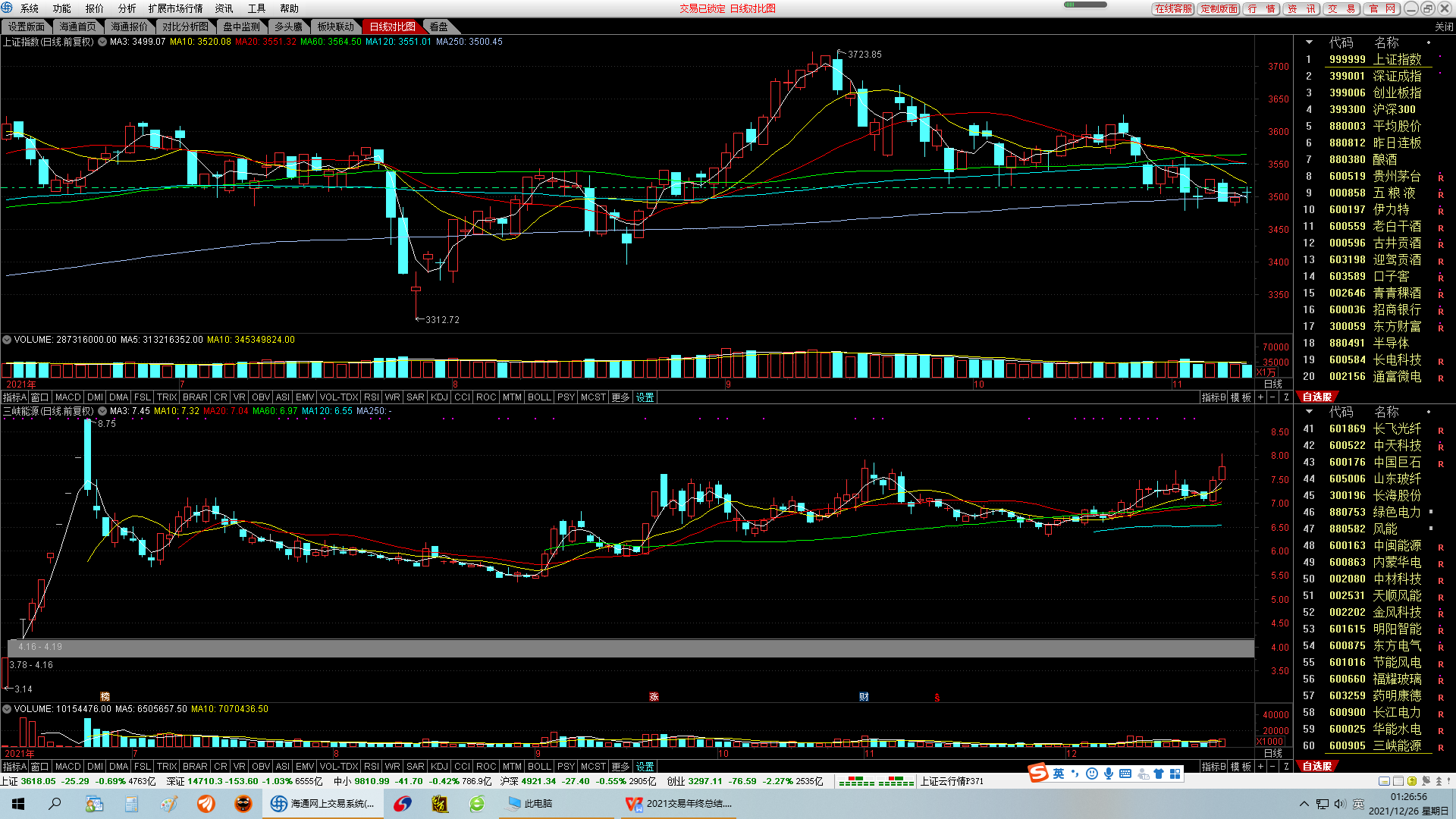The image size is (1456, 819).
Task: Open Sogou soft keyboard icon
Action: 1125,773
